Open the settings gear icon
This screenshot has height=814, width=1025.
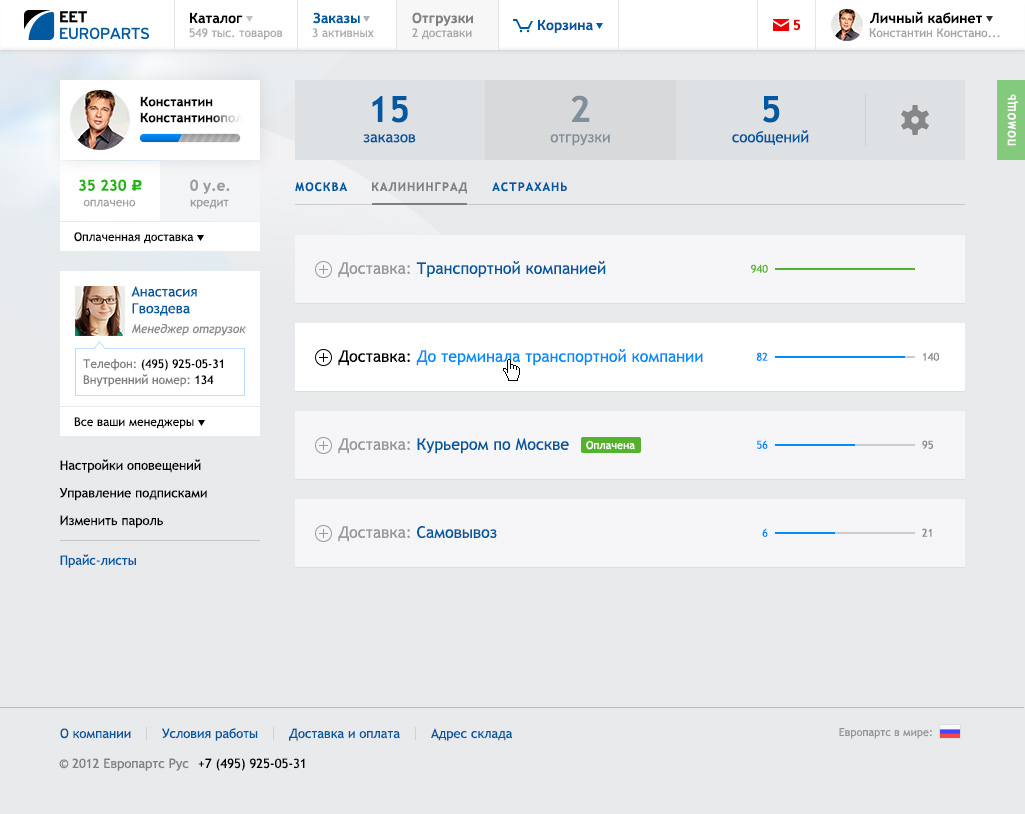914,120
